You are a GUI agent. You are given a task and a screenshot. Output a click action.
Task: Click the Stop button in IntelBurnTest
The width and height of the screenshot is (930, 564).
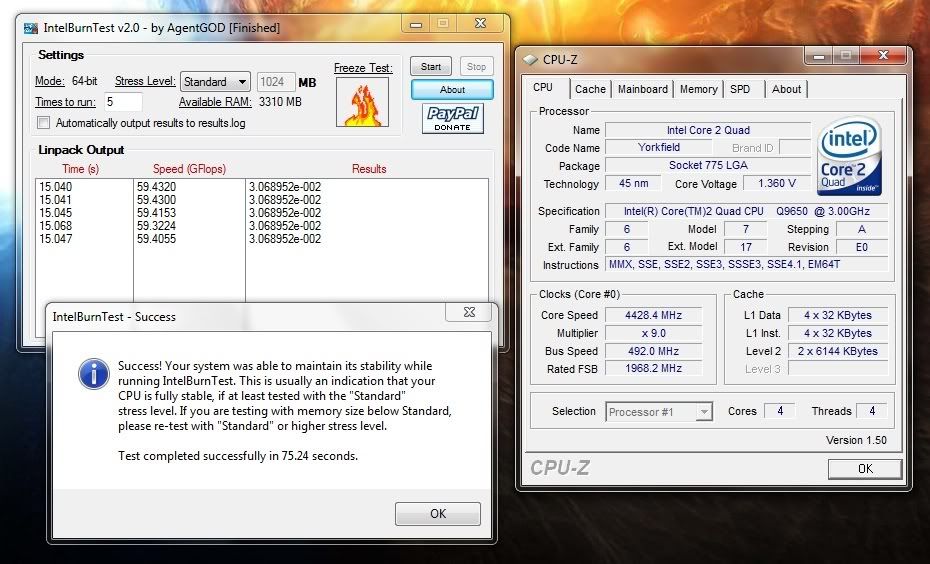476,66
